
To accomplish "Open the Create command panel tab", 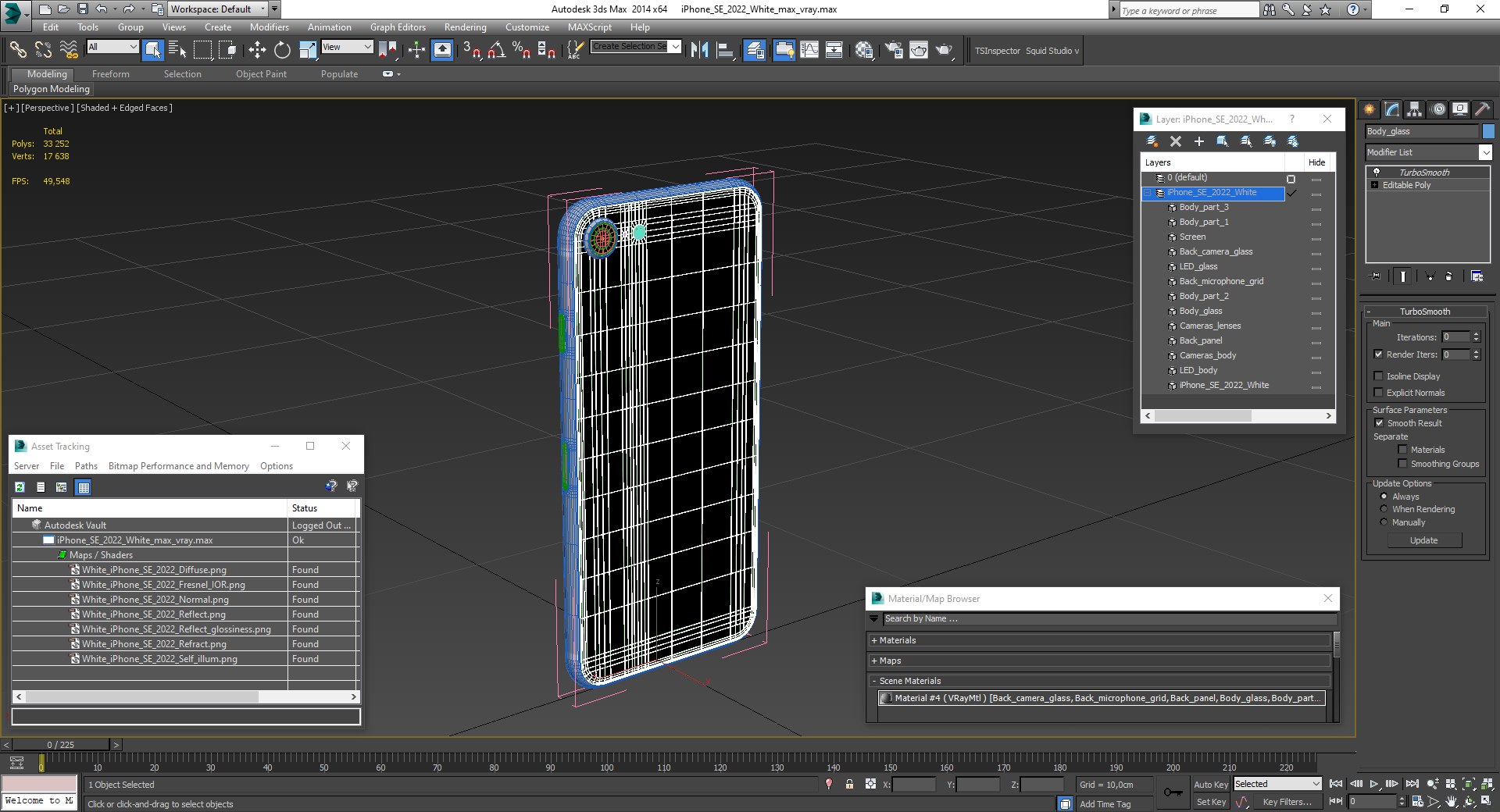I will tap(1369, 109).
